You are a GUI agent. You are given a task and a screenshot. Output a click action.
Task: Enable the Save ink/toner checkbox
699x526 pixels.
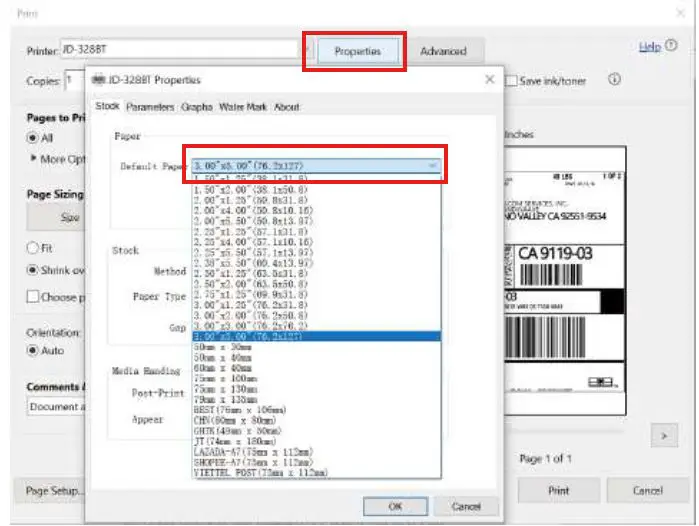[512, 81]
